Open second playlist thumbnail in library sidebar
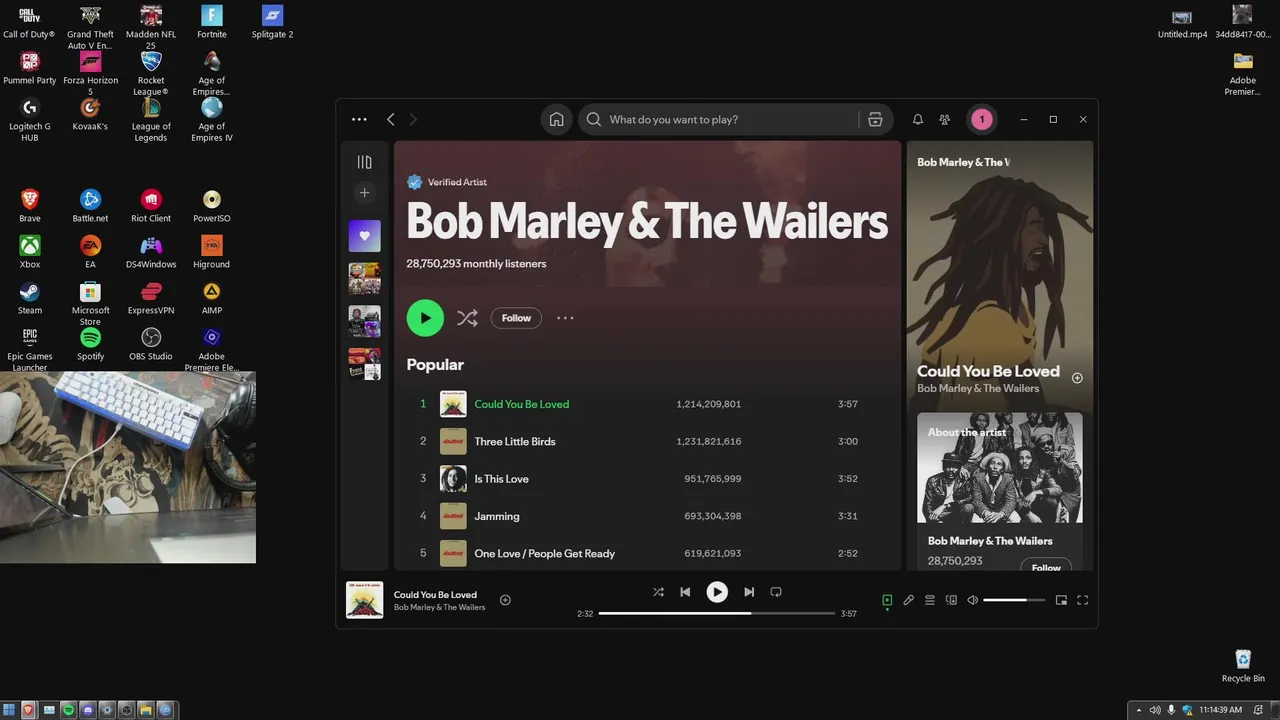This screenshot has width=1280, height=720. (364, 278)
